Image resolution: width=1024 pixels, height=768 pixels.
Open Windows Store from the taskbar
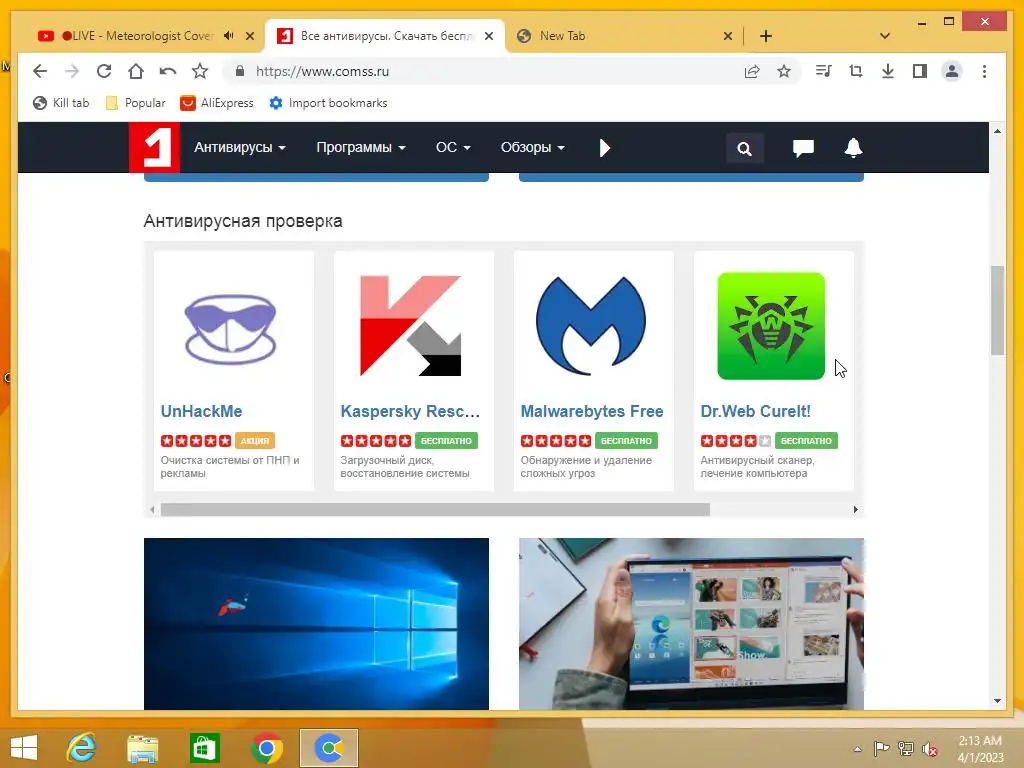(204, 748)
